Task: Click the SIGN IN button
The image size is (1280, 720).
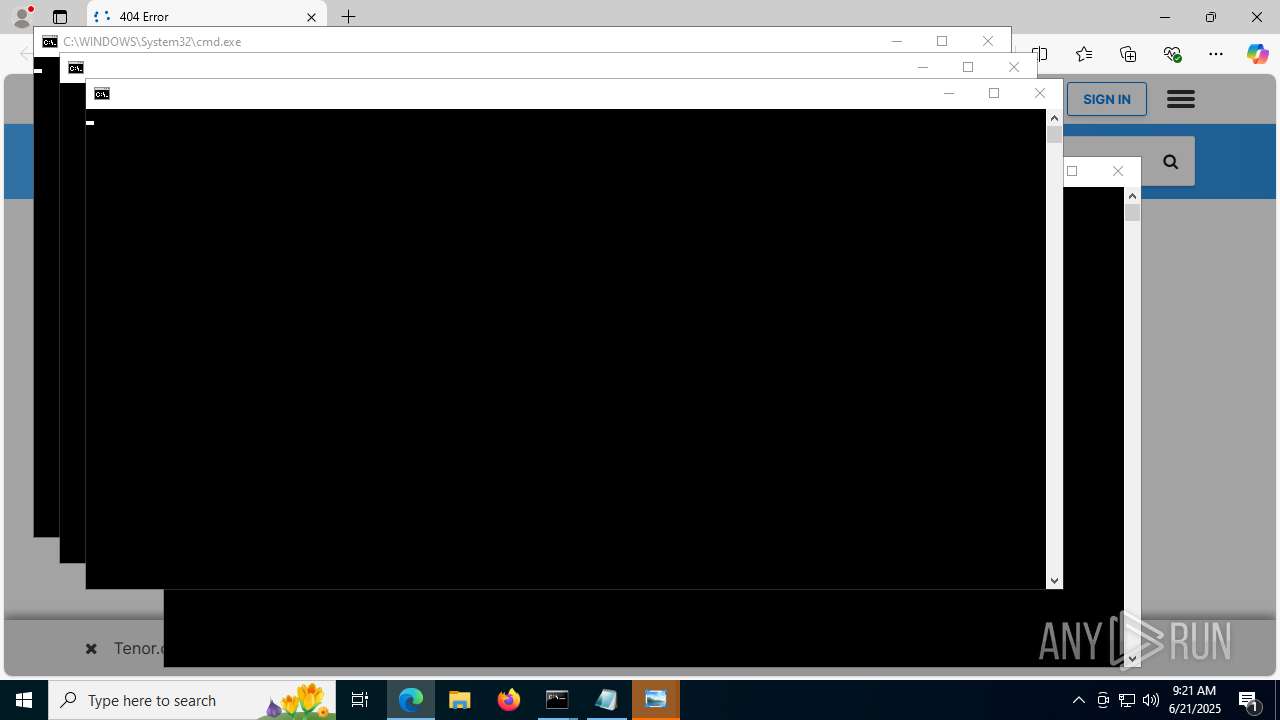Action: pos(1107,99)
